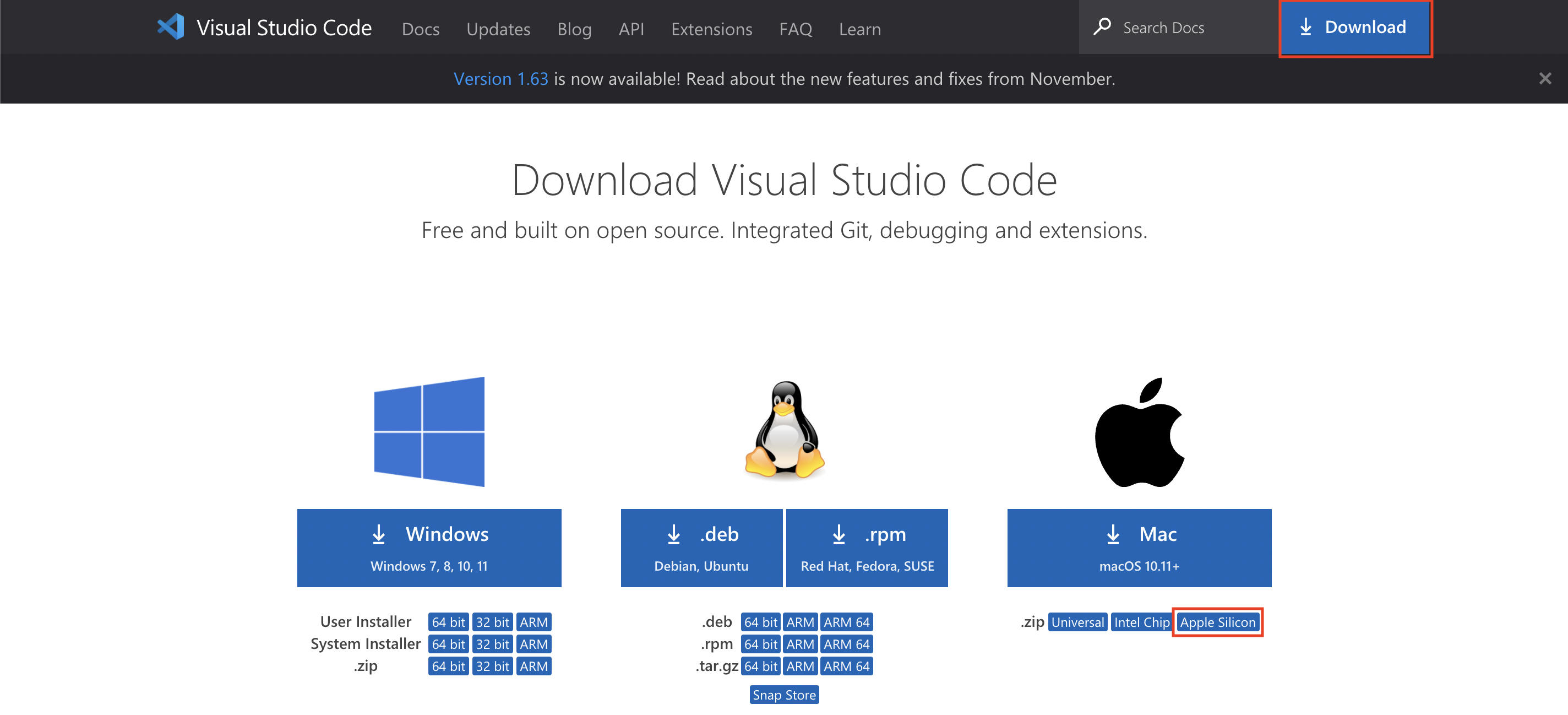Screen dimensions: 1568x715
Task: Open the Version 1.63 release link
Action: 500,79
